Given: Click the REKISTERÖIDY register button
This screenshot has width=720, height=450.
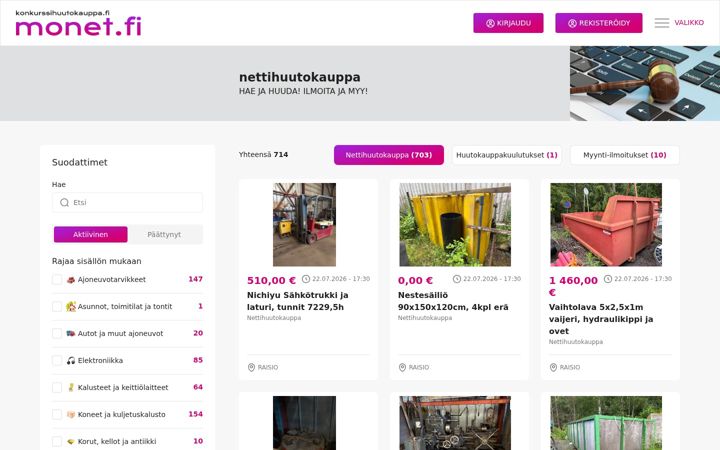Looking at the screenshot, I should [x=599, y=23].
